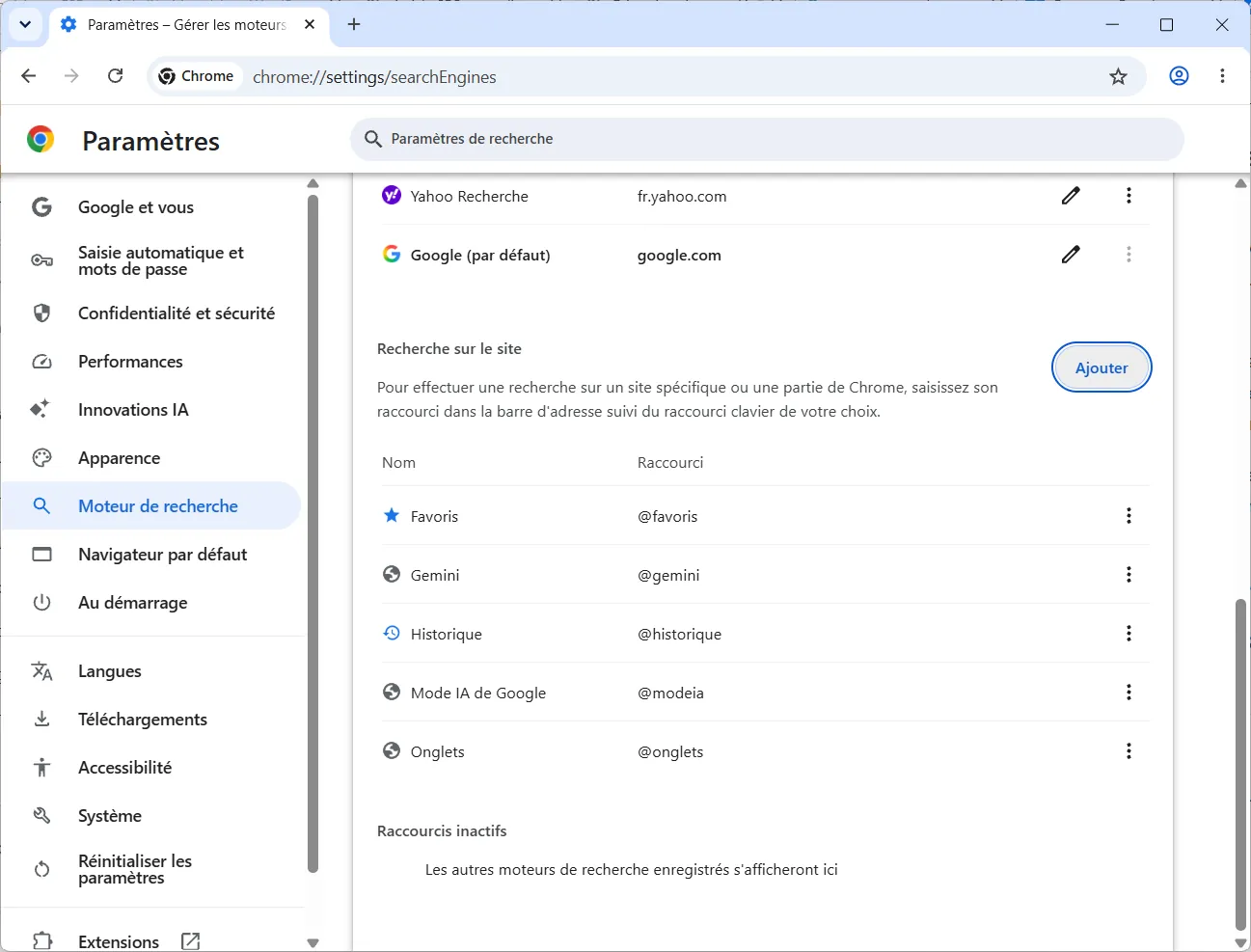The image size is (1251, 952).
Task: Click the sidebar scroll-down arrow
Action: (x=313, y=943)
